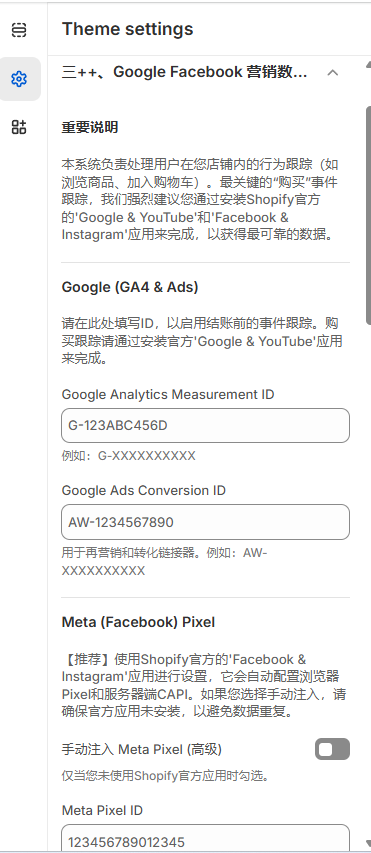This screenshot has width=371, height=853.
Task: Click the Google Analytics Measurement ID label
Action: 168,394
